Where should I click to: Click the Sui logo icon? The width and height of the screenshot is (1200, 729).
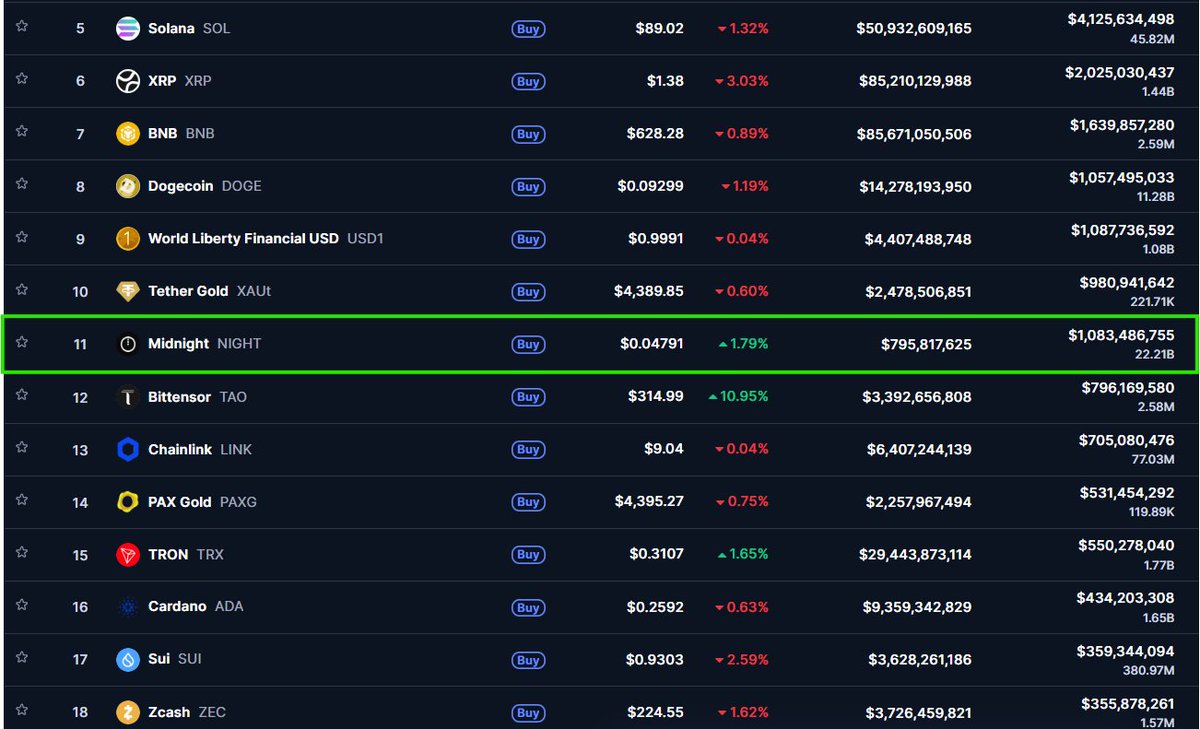tap(128, 659)
